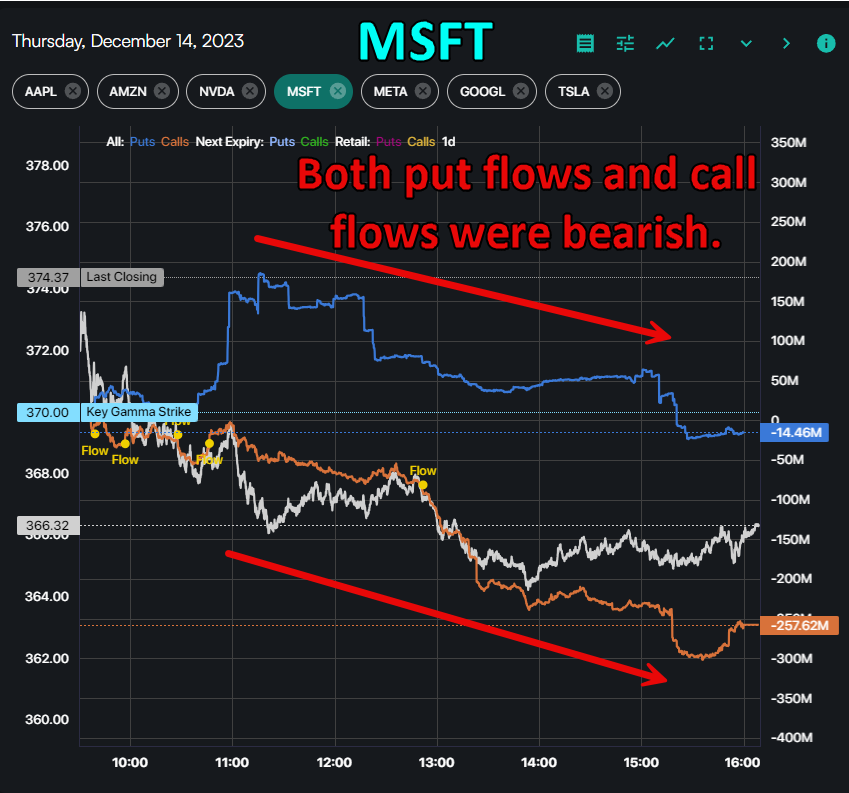
Task: Click the 366.32 current price tag
Action: coord(48,526)
